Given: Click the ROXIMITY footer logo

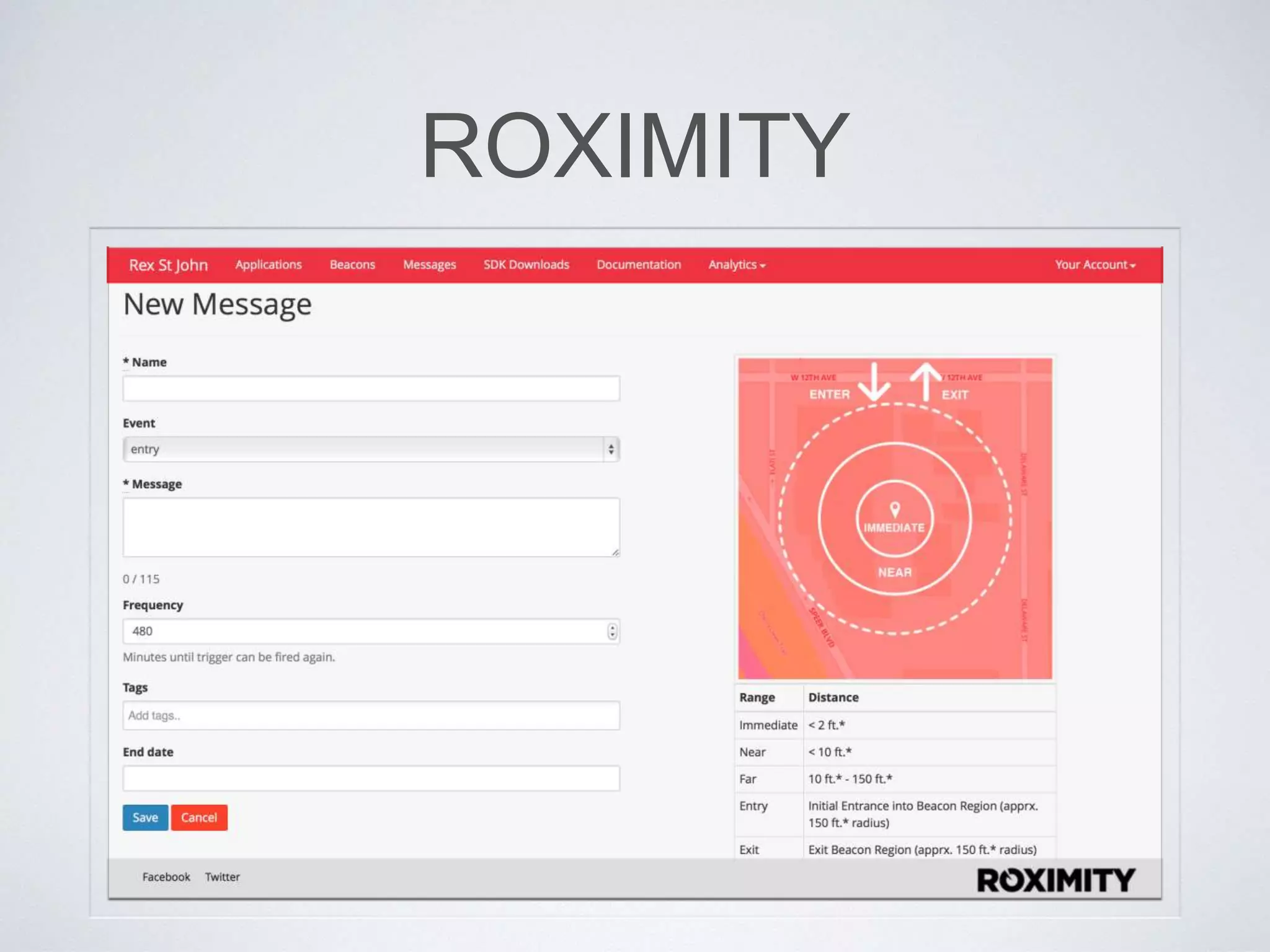Looking at the screenshot, I should coord(1055,880).
